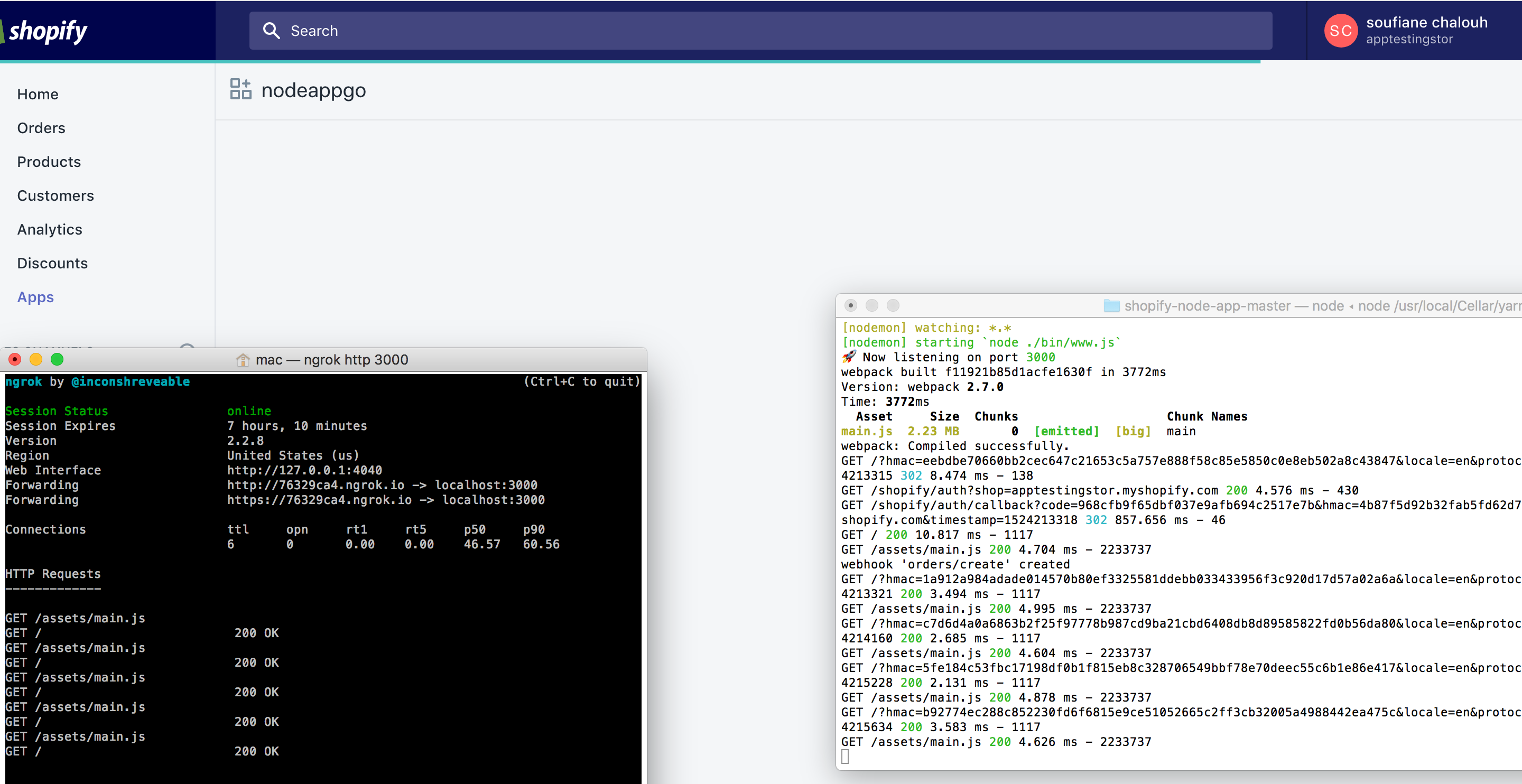
Task: Click the Sales channels search icon
Action: (x=187, y=350)
